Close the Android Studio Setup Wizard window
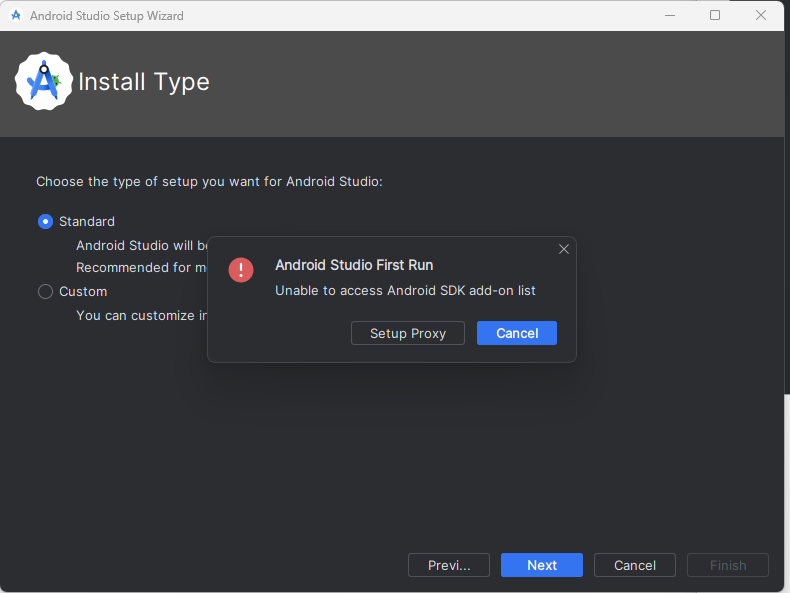Image resolution: width=790 pixels, height=593 pixels. click(761, 15)
